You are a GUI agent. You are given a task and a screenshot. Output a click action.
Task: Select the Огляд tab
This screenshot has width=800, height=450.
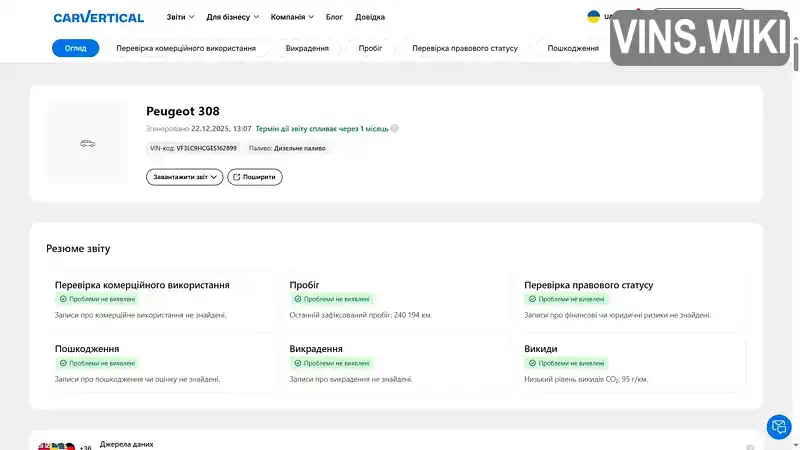click(76, 48)
